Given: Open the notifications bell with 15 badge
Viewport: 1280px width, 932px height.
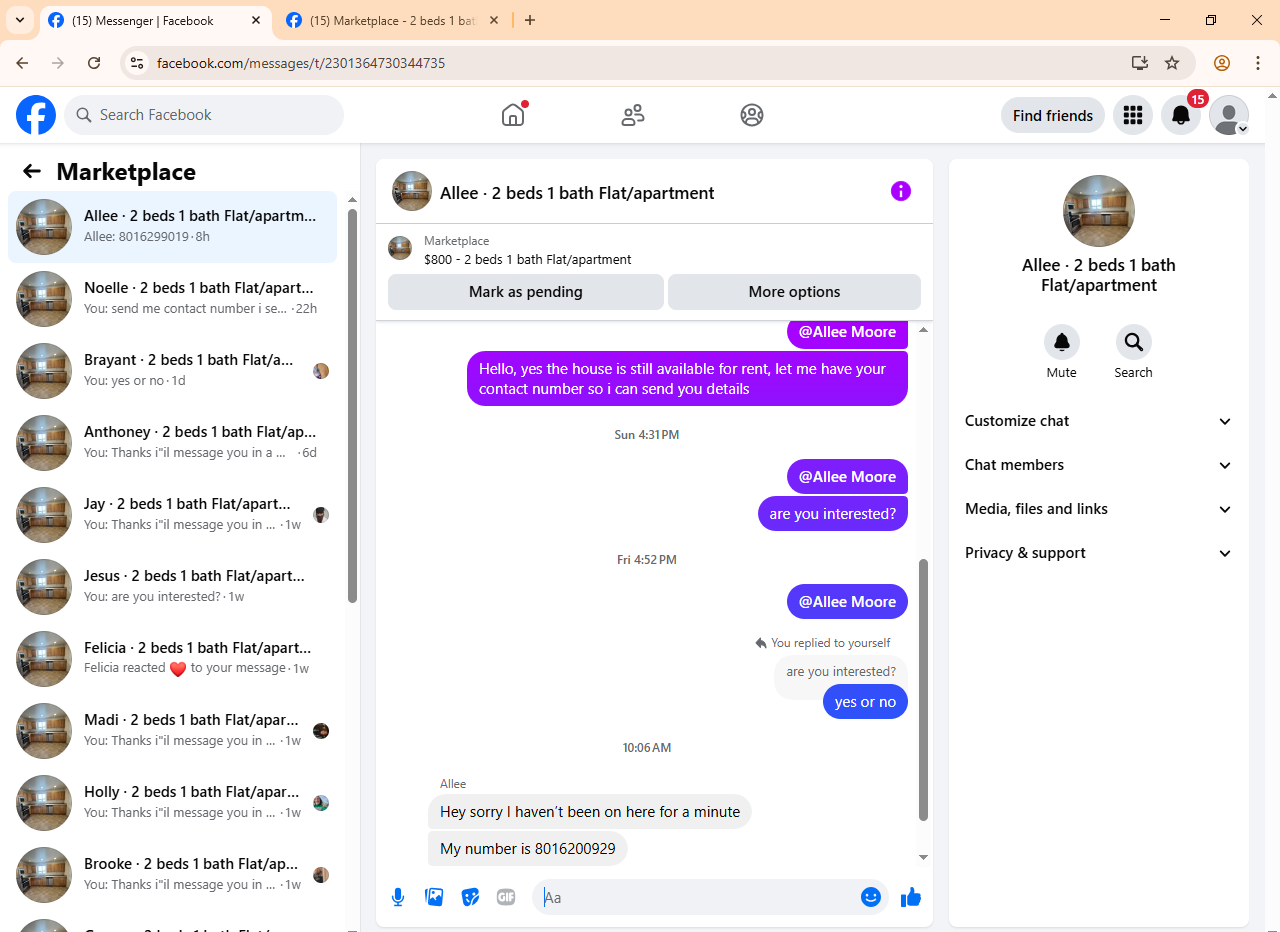Looking at the screenshot, I should (1181, 116).
